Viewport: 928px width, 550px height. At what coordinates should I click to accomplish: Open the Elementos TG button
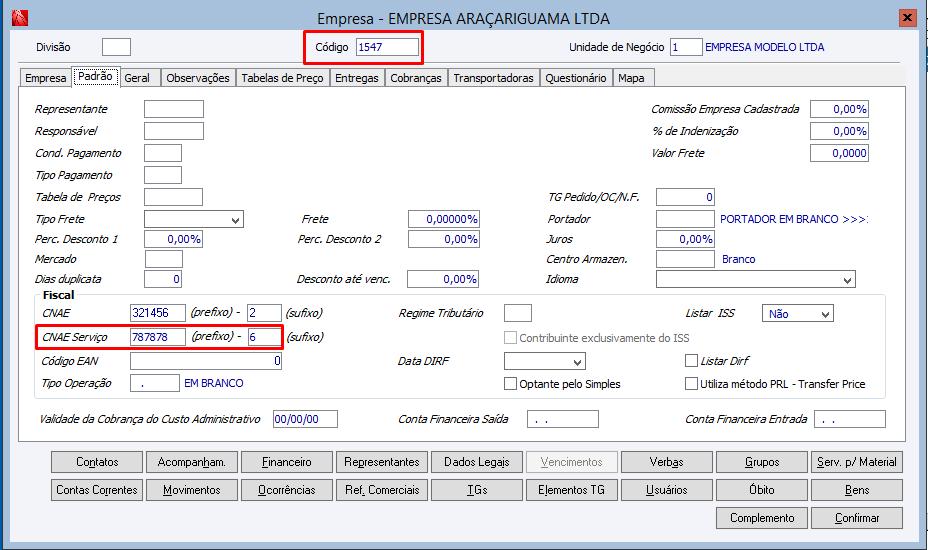point(572,490)
